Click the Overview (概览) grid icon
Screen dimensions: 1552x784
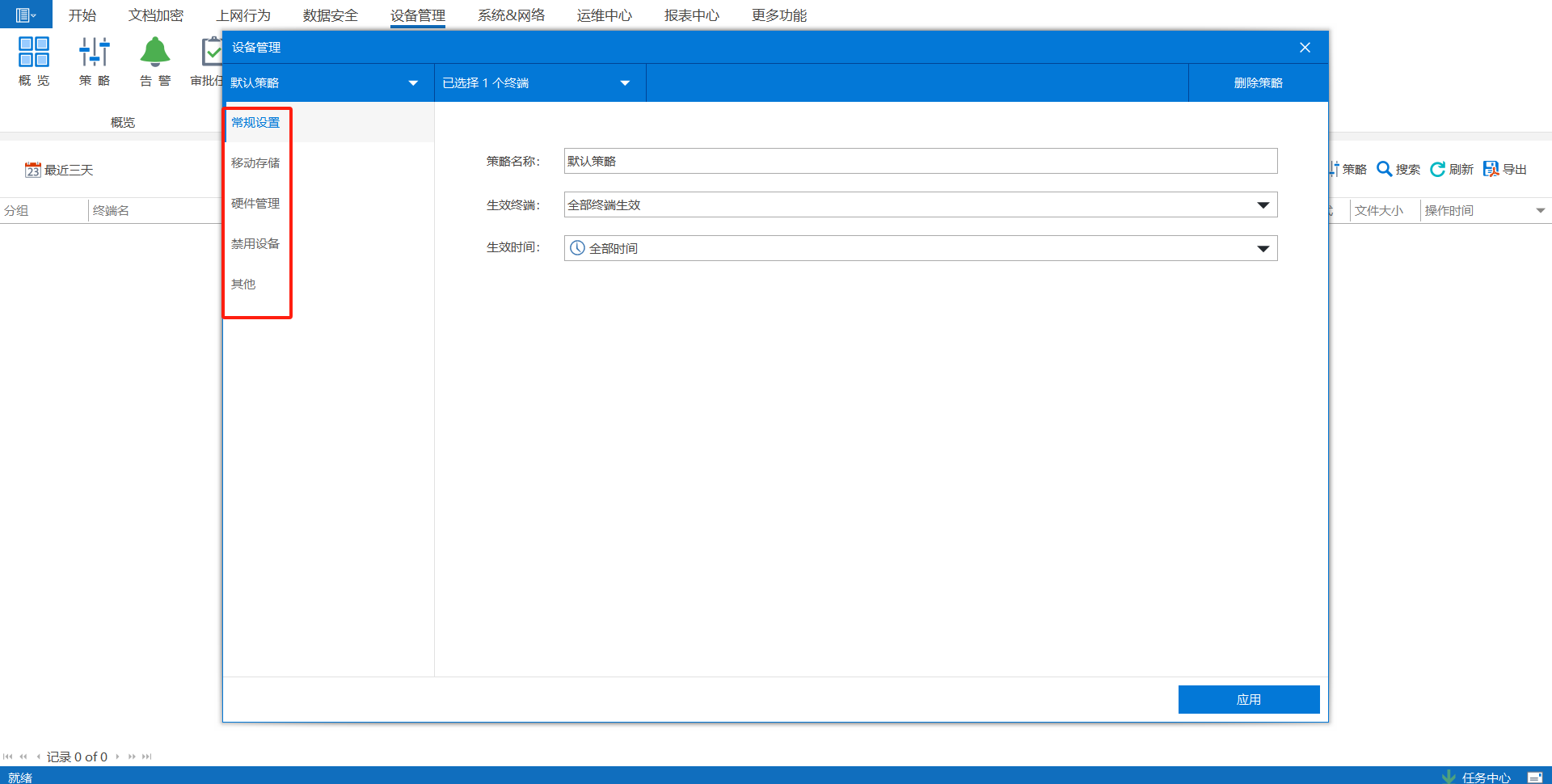(34, 52)
